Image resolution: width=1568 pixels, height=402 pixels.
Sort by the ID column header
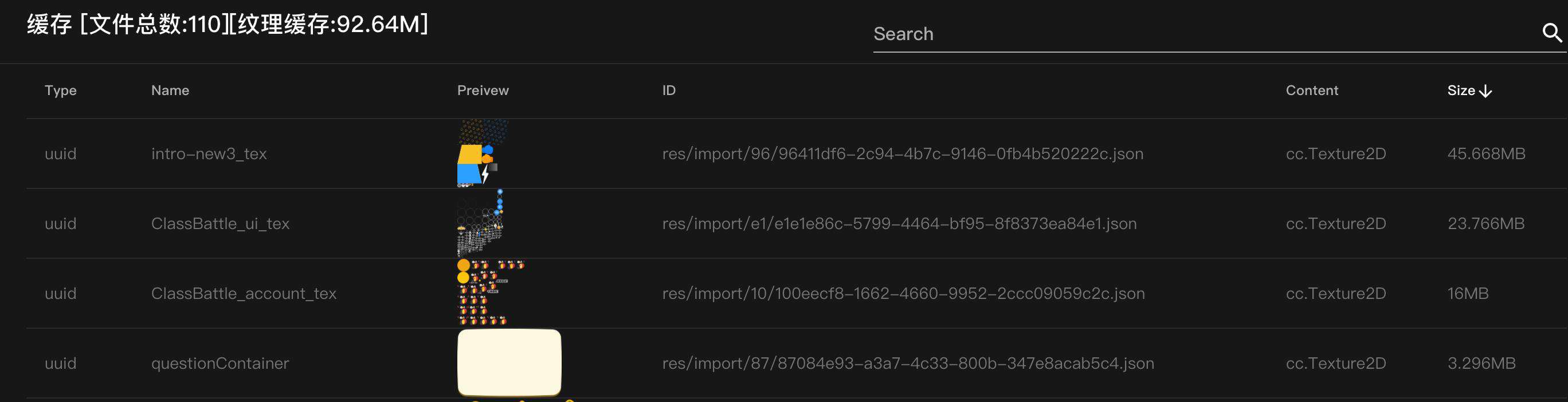[x=669, y=90]
